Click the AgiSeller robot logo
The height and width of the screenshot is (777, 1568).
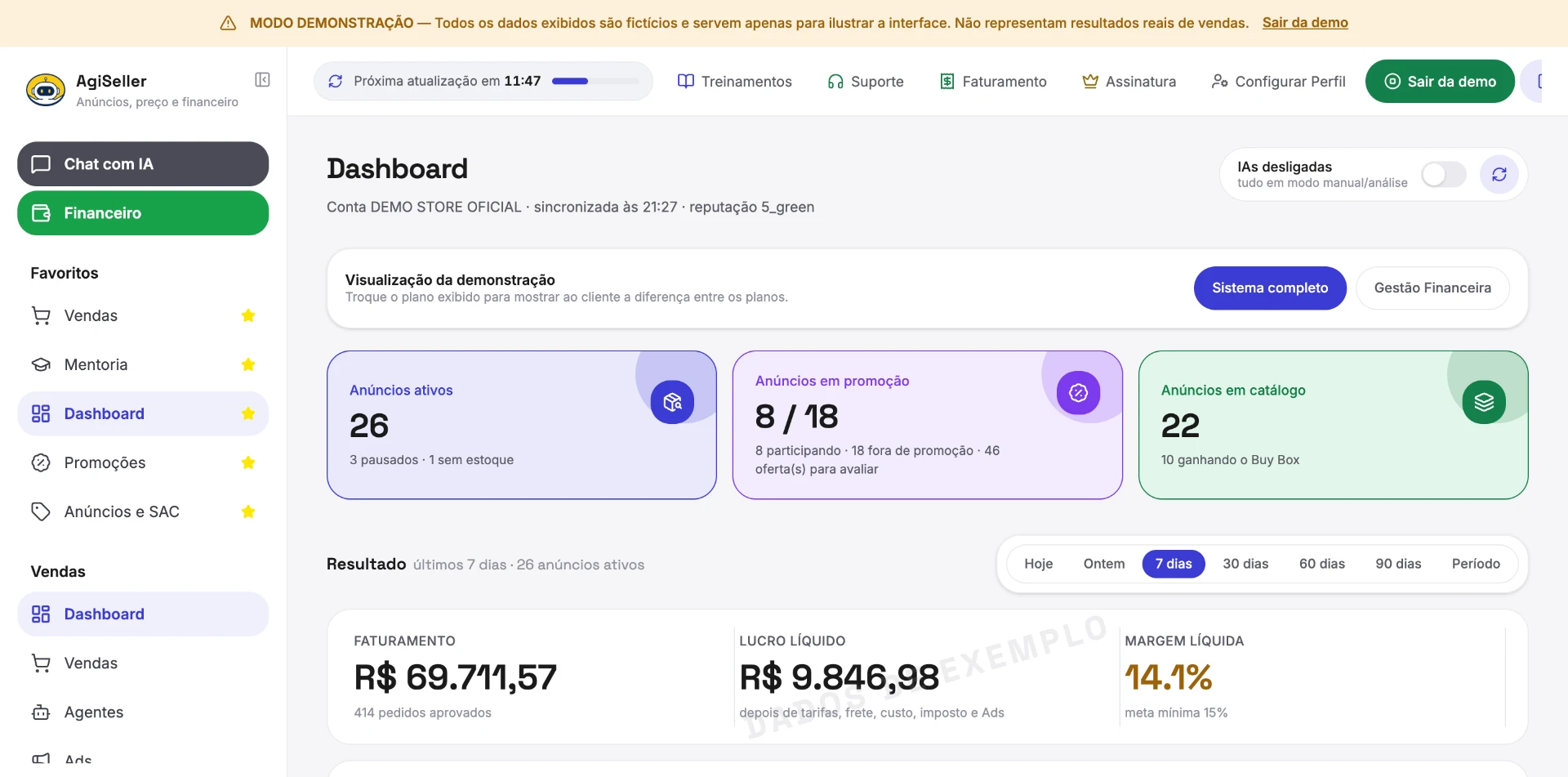(x=46, y=90)
